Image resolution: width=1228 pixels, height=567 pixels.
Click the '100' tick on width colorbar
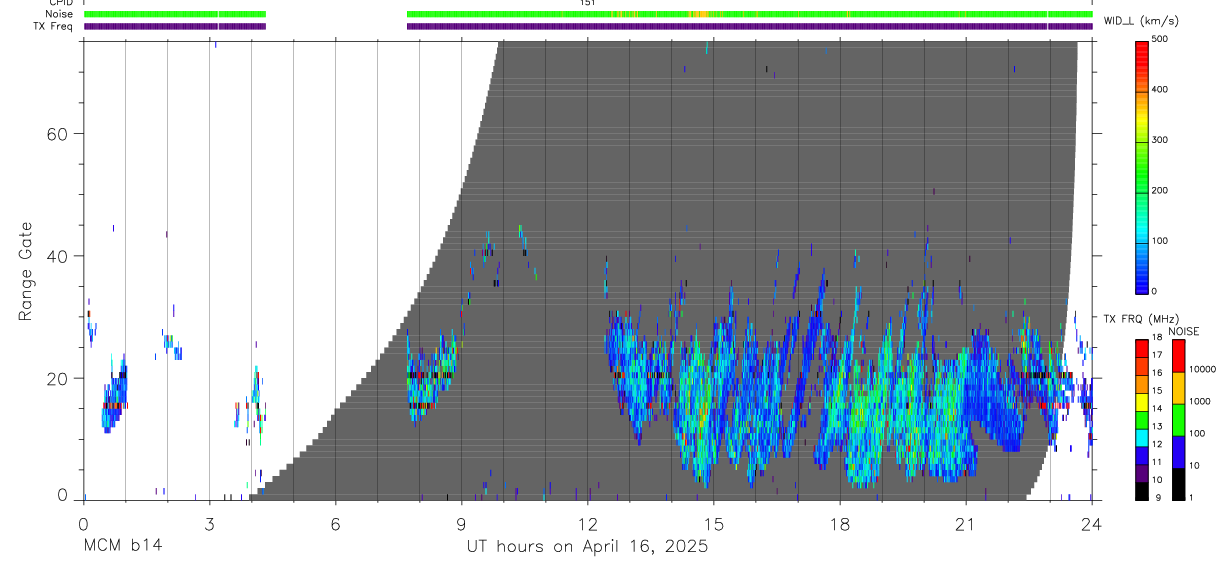(x=1162, y=241)
